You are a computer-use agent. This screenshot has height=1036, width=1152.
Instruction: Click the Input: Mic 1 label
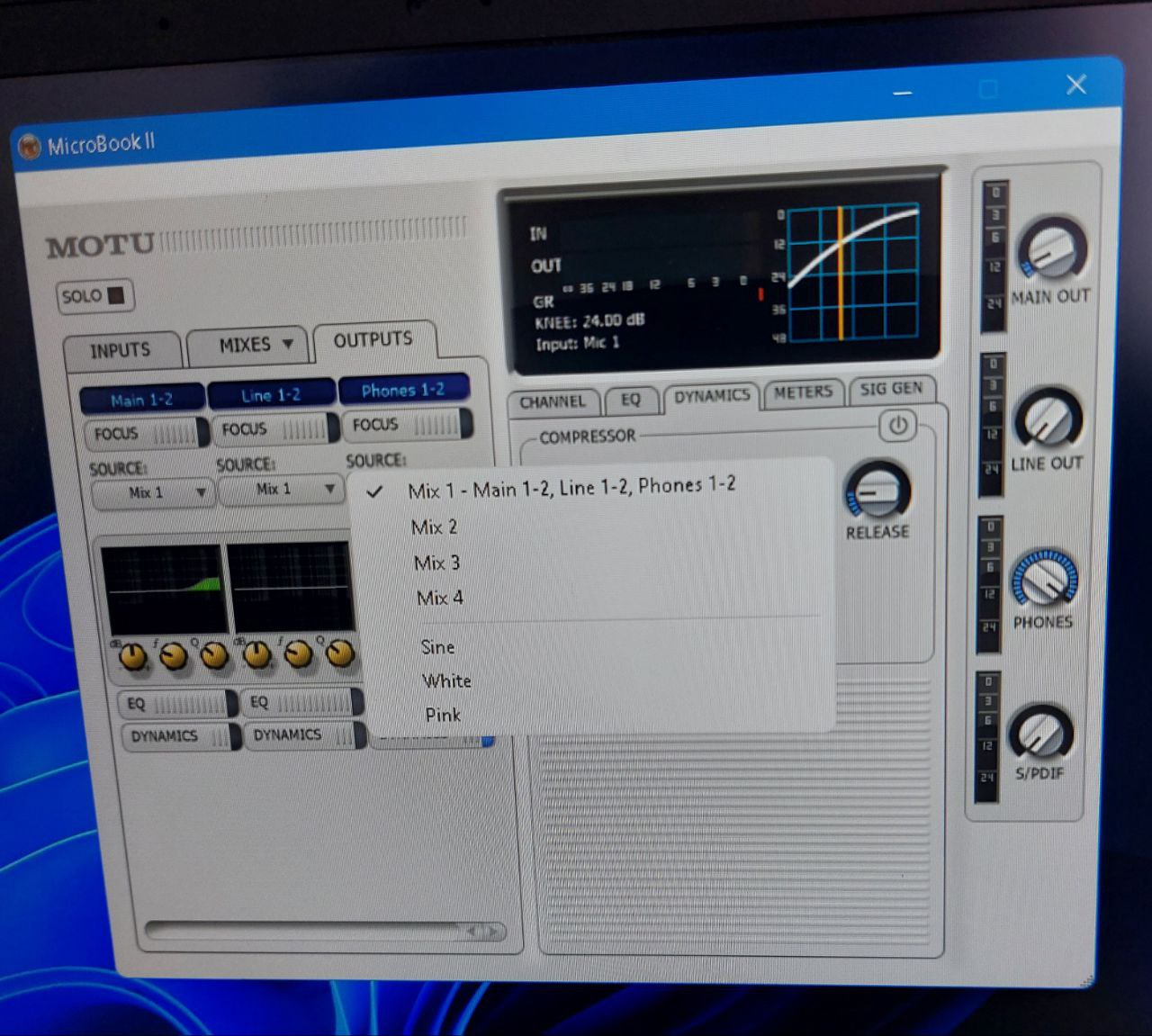577,344
